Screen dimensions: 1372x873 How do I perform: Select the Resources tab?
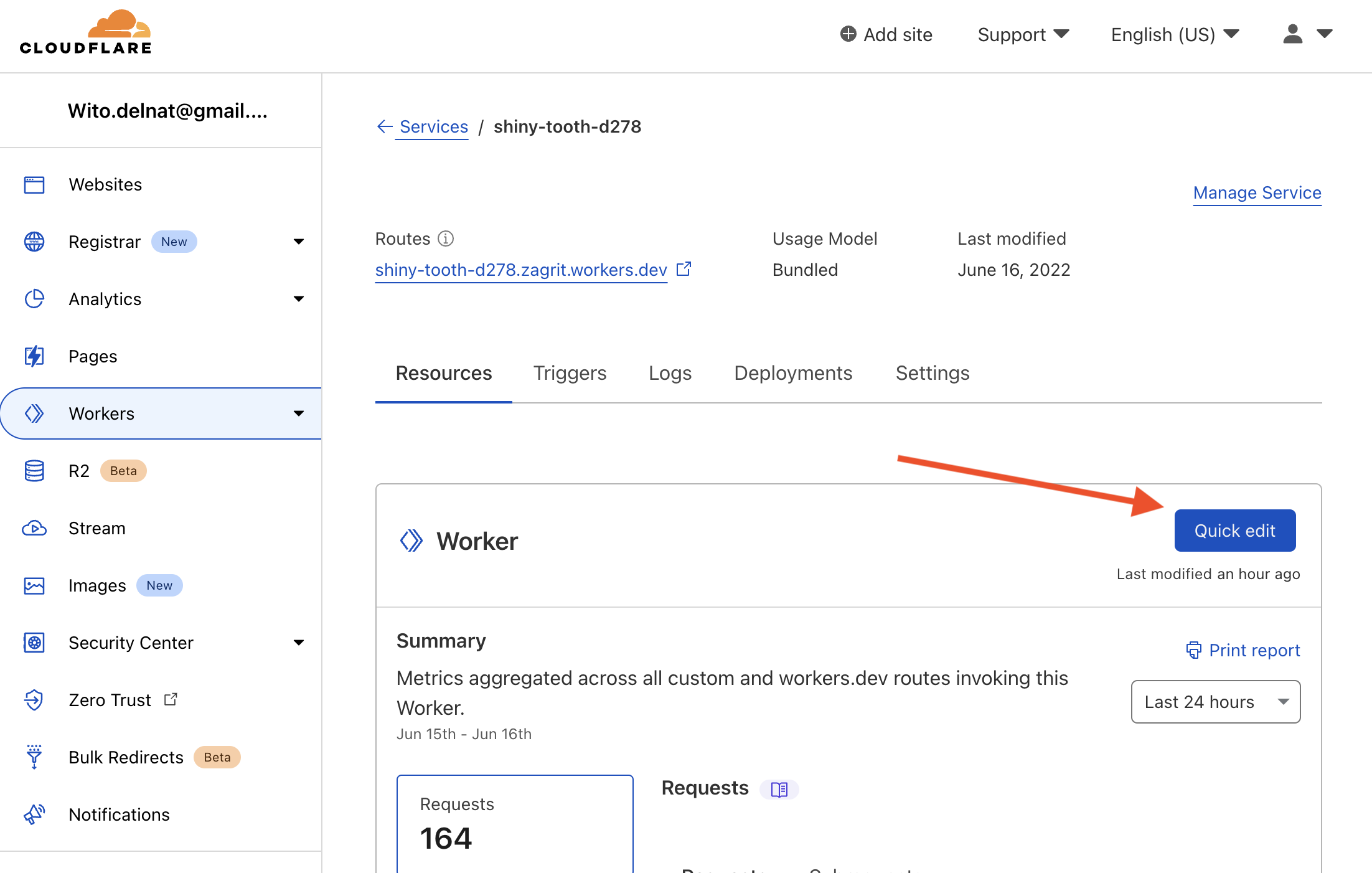444,373
